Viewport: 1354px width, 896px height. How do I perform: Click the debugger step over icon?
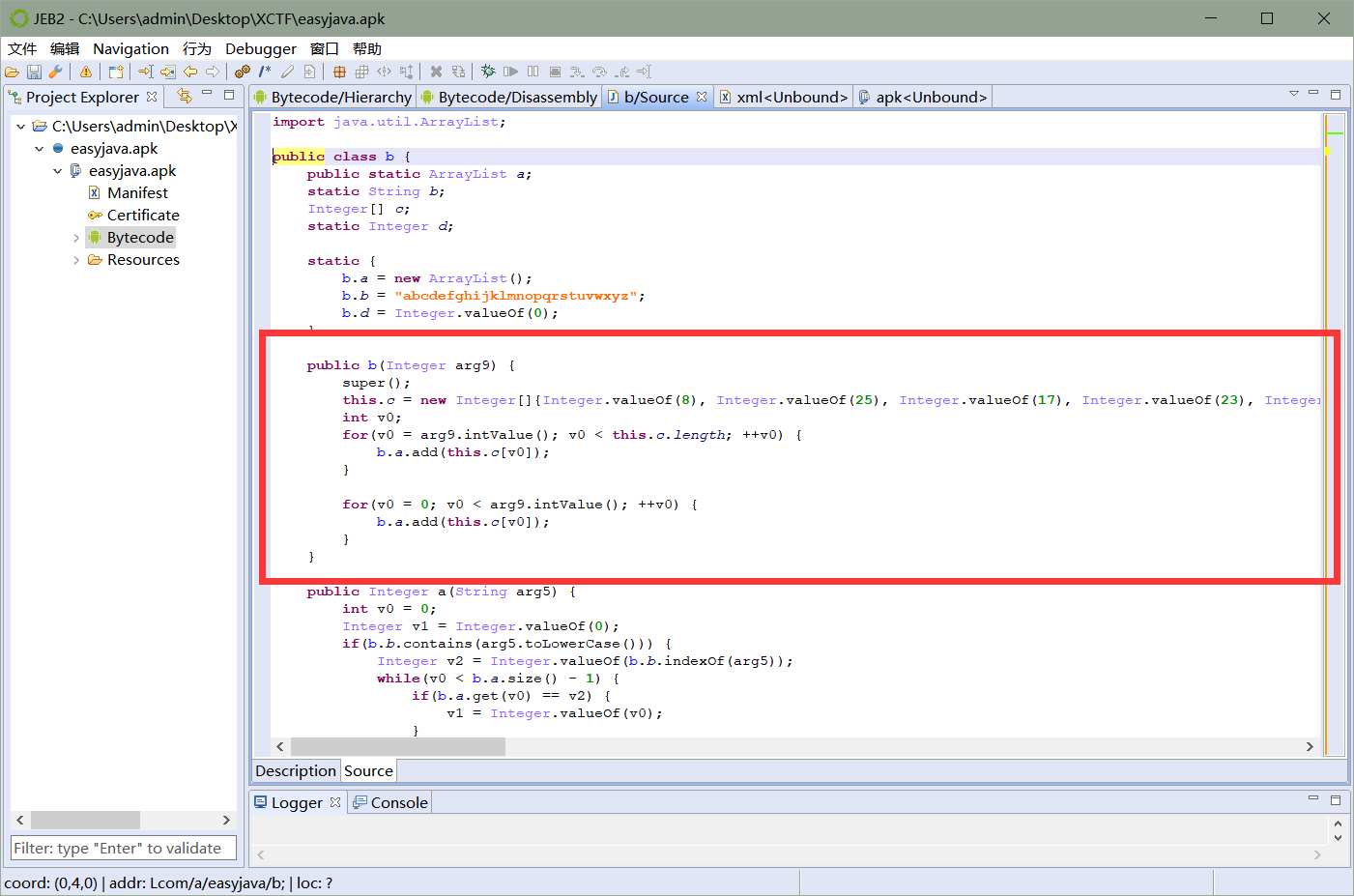point(599,72)
